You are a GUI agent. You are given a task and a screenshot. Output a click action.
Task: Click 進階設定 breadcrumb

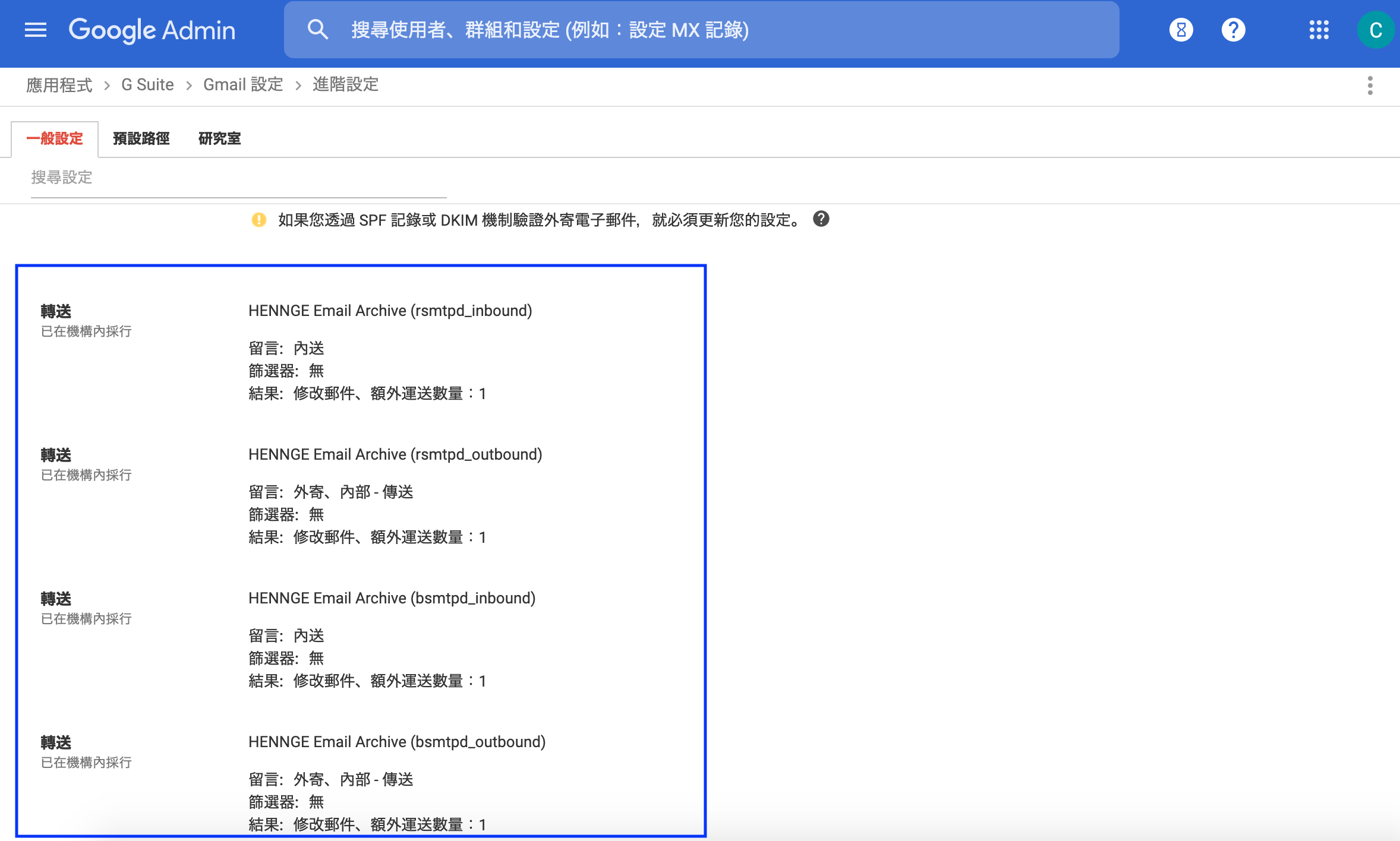click(x=346, y=85)
